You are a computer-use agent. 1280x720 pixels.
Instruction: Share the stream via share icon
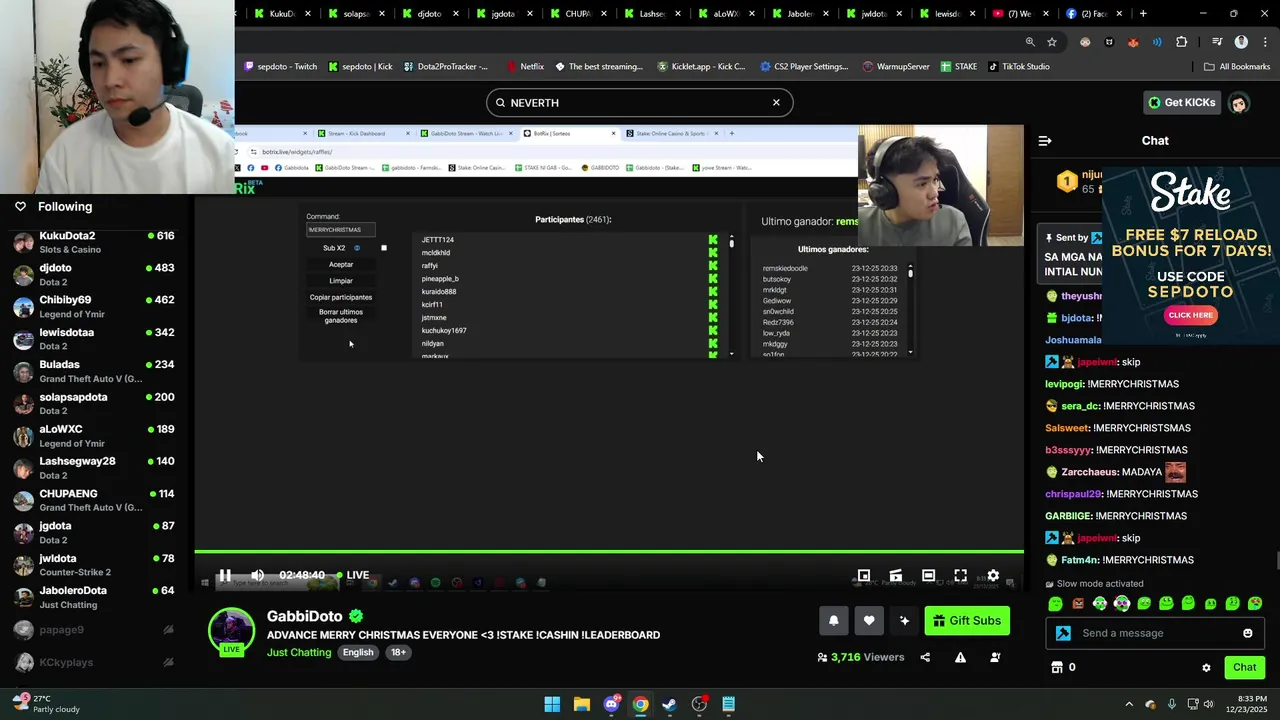pos(925,657)
